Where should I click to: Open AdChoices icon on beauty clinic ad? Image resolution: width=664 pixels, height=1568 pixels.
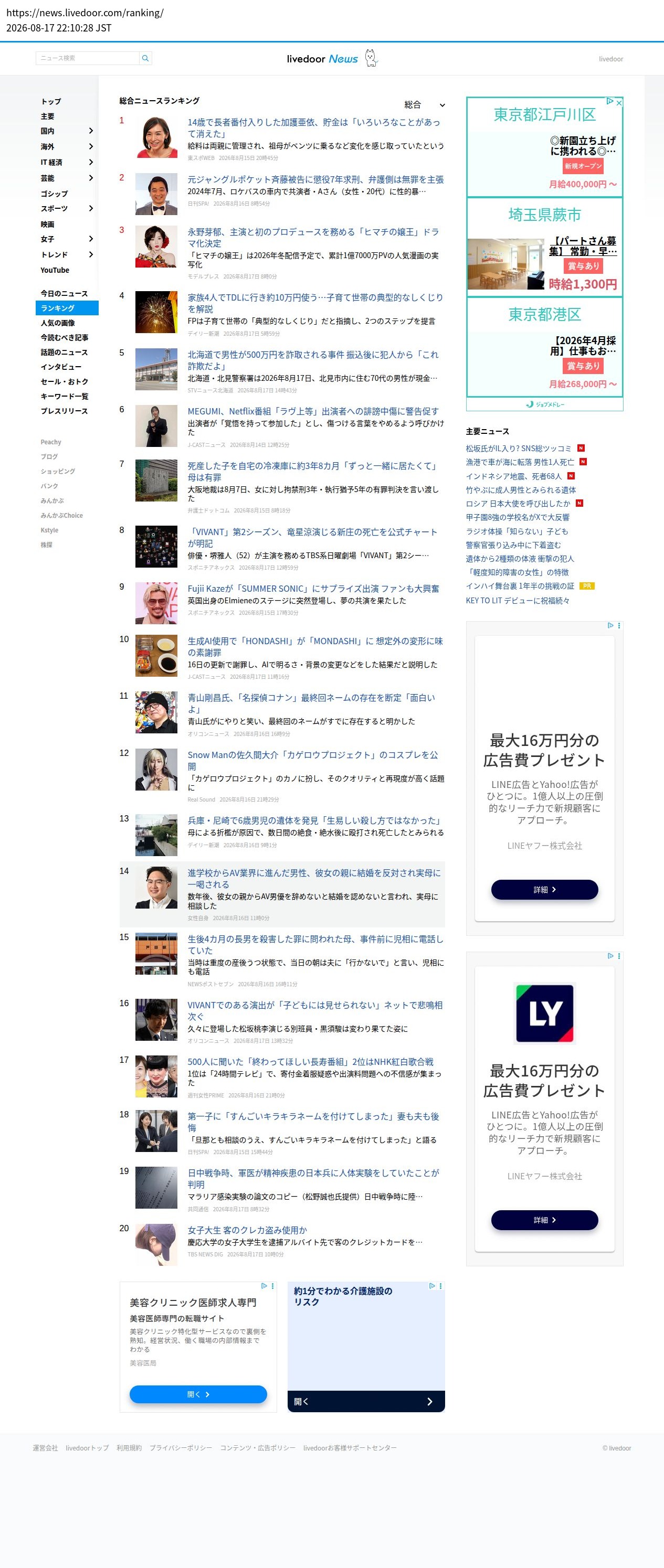[x=265, y=1286]
